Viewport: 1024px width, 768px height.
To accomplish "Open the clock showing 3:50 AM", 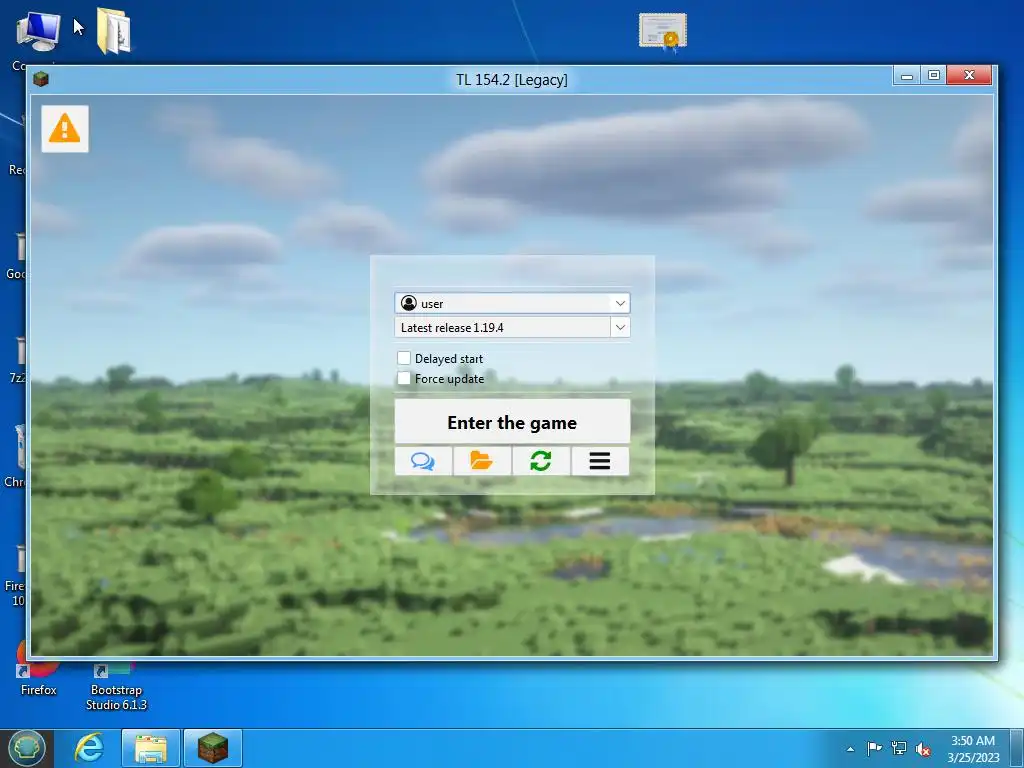I will [x=973, y=748].
